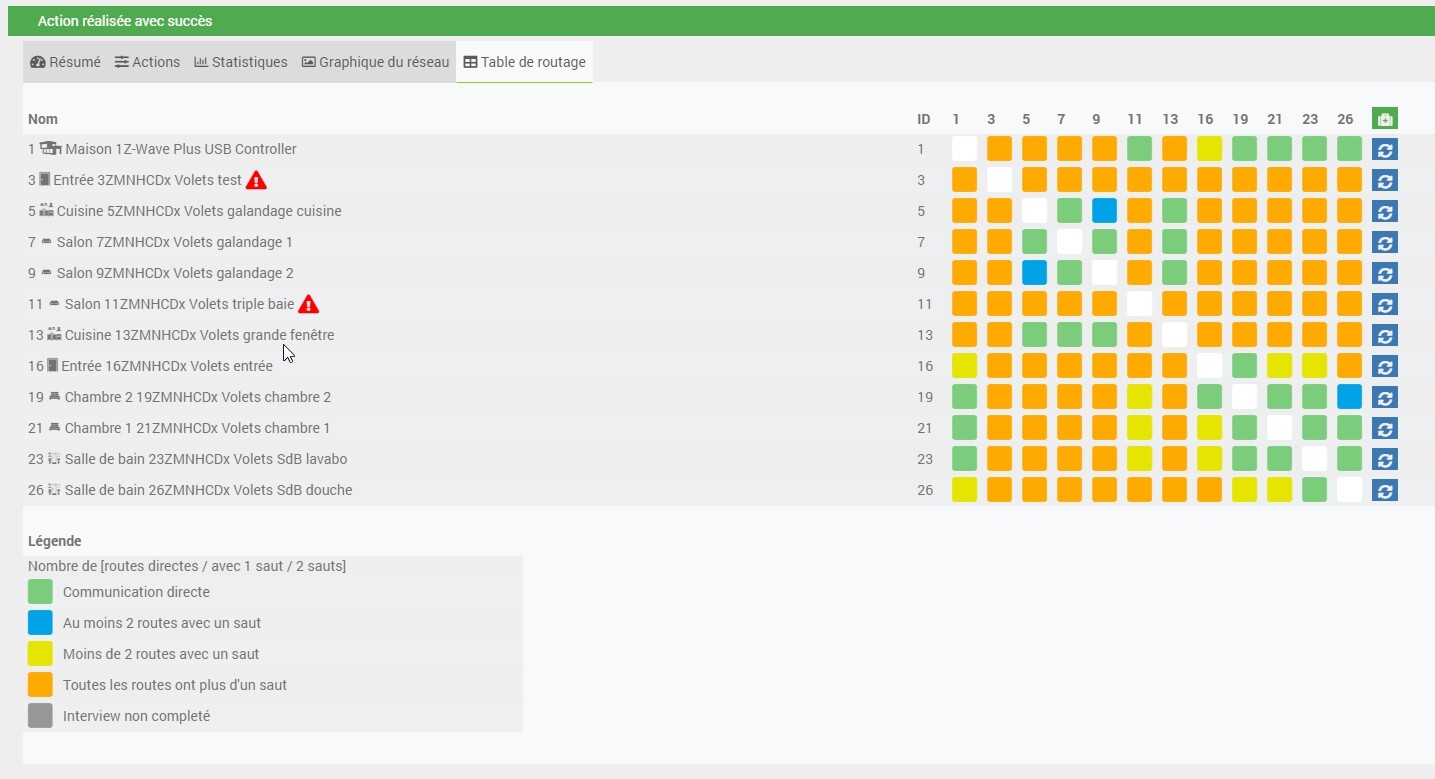Refresh routing for Volets triple baie
Viewport: 1435px width, 779px height.
[x=1384, y=305]
